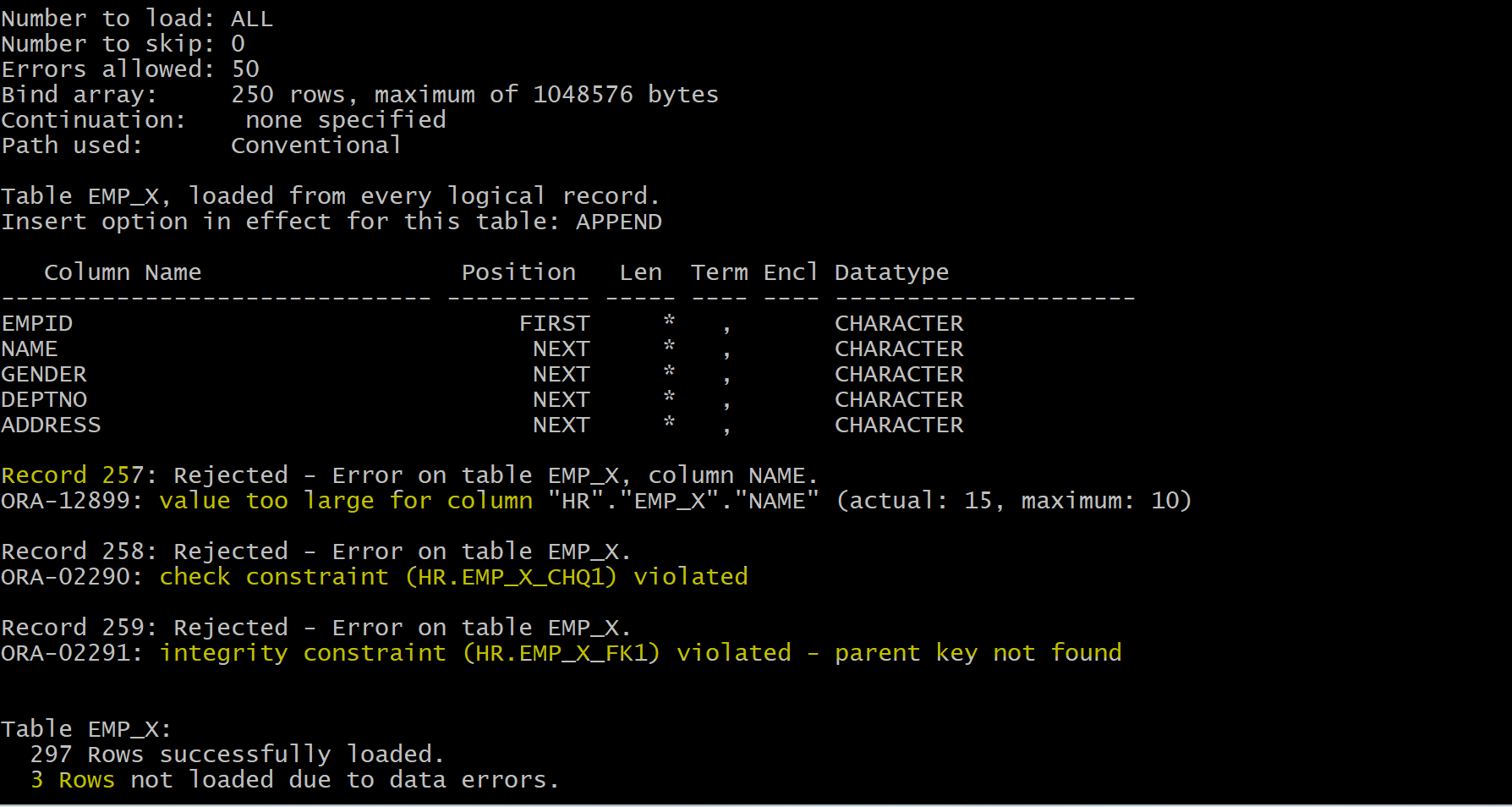Screen dimensions: 1512x807
Task: Click the "APPEND" insert option word
Action: [x=619, y=222]
